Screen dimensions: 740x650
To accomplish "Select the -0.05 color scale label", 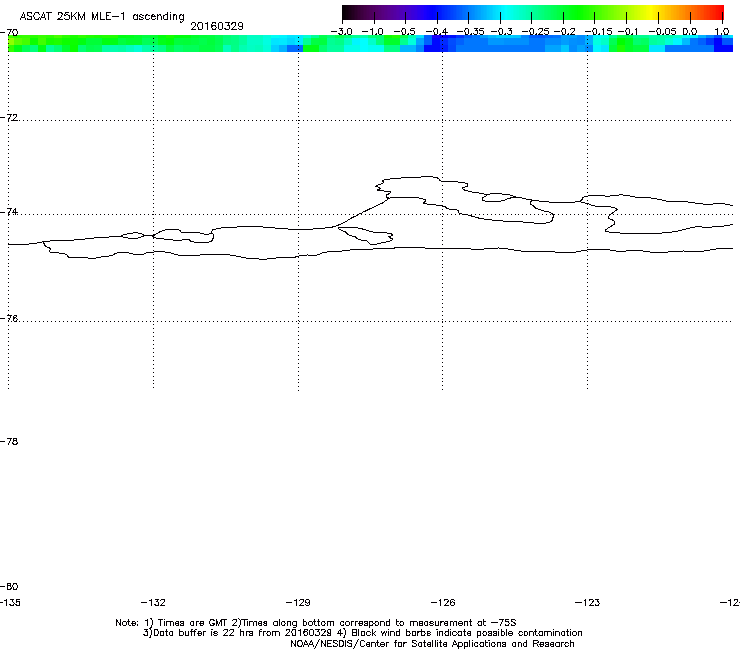I will coord(662,32).
